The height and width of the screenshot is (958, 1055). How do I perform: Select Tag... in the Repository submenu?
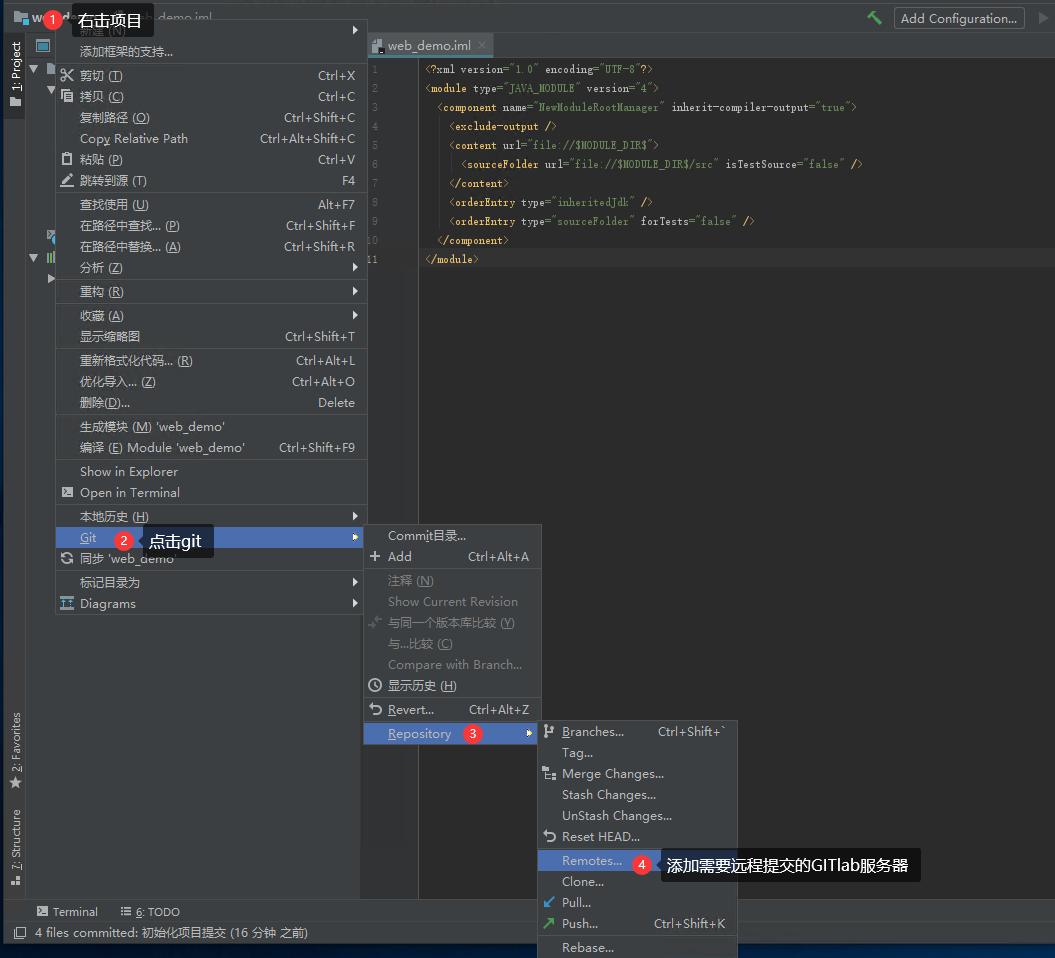637,753
